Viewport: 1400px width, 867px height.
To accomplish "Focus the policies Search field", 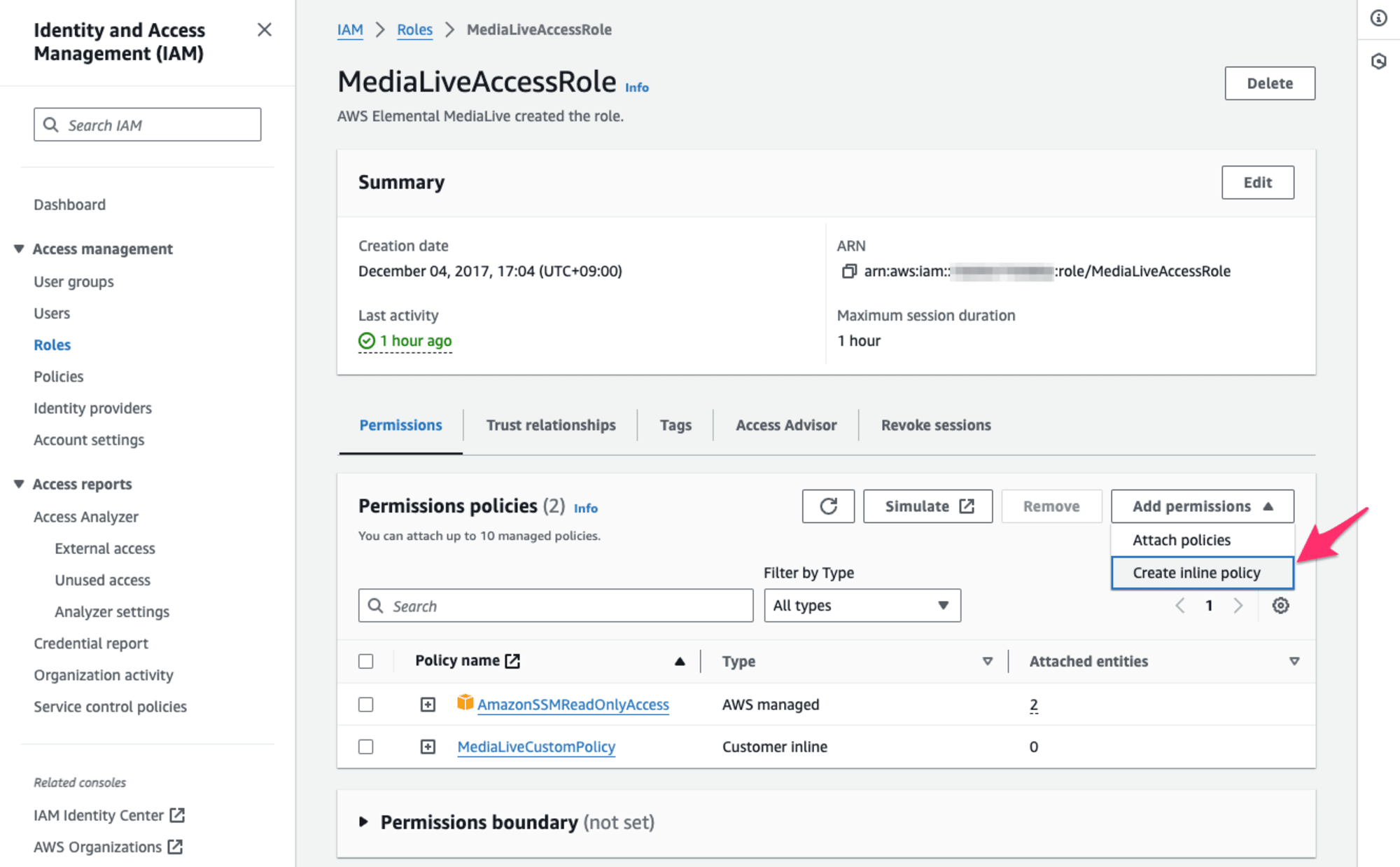I will pyautogui.click(x=556, y=606).
